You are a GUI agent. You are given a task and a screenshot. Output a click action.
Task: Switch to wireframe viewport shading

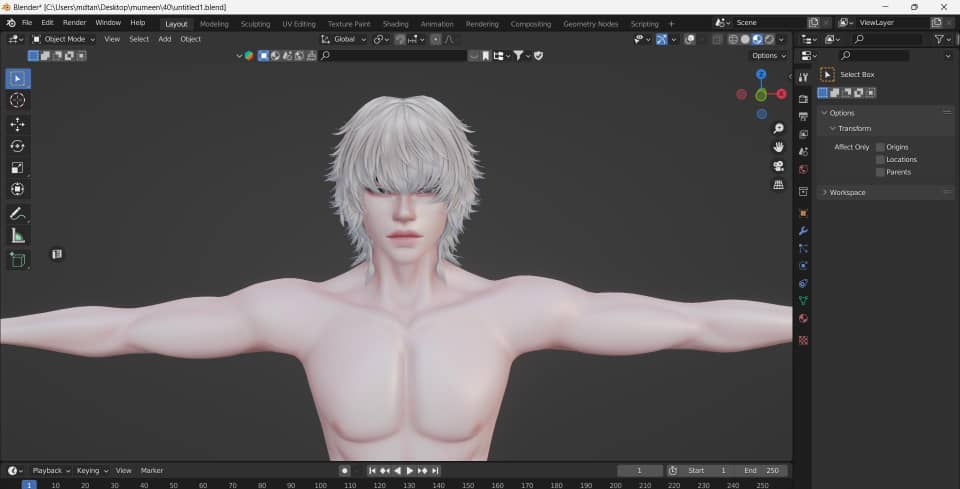733,39
